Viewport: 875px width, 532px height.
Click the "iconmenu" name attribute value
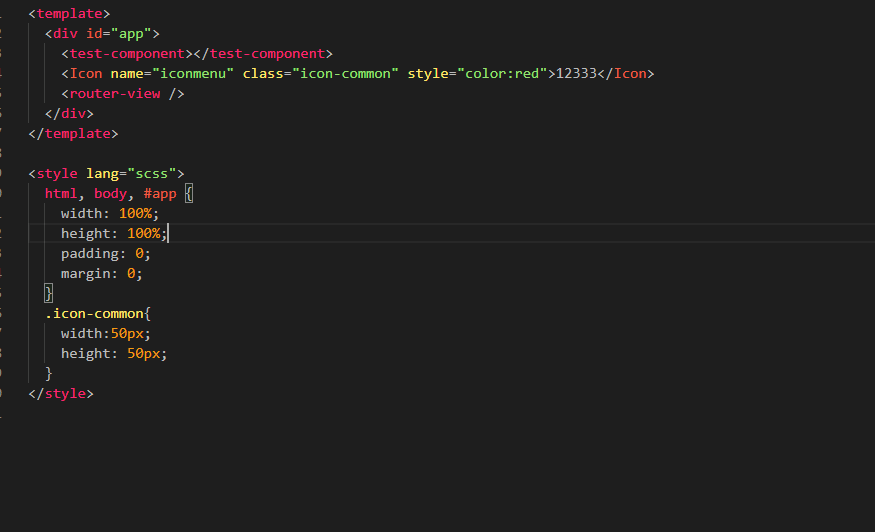pos(192,74)
